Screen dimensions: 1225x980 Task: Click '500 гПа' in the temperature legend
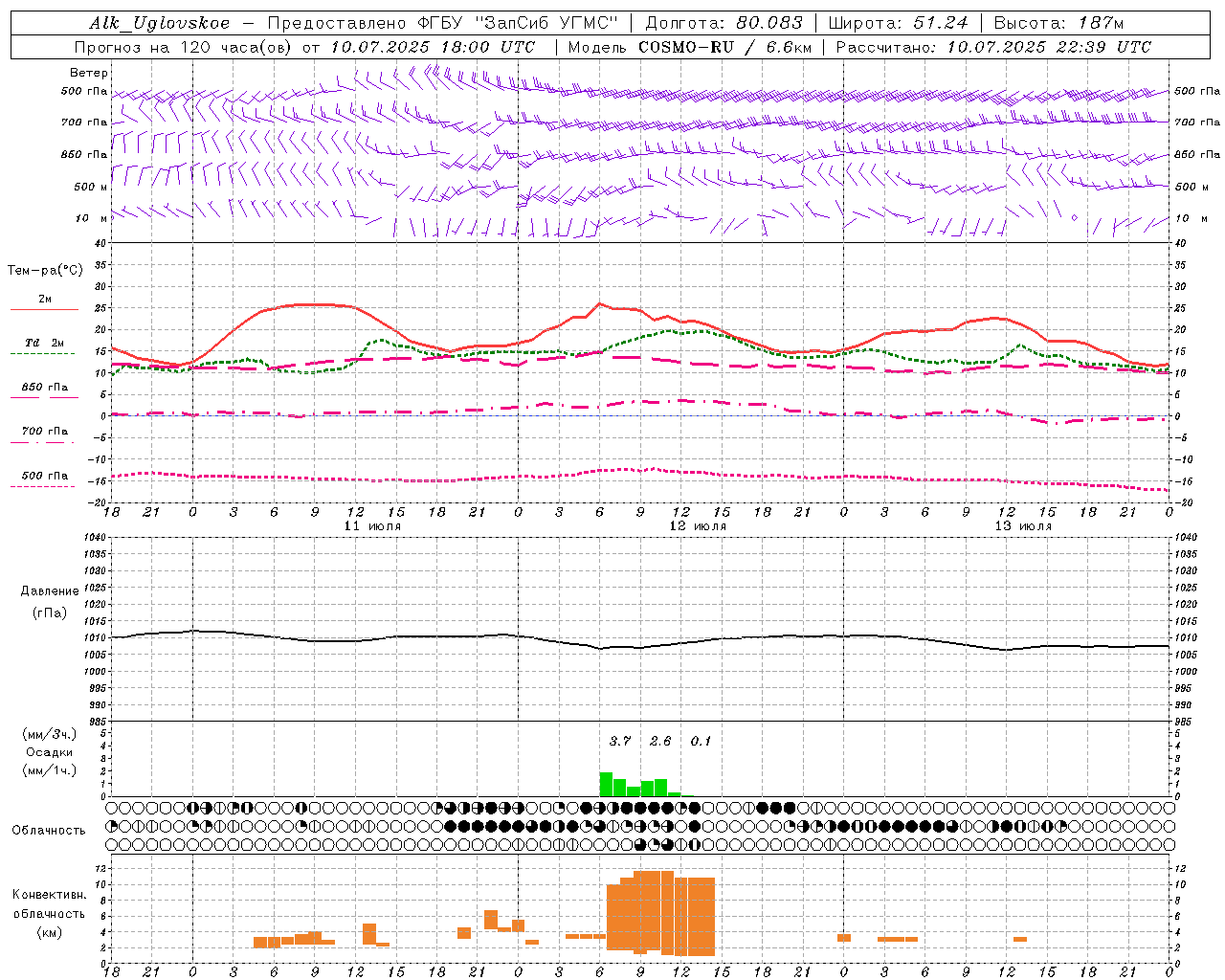45,476
